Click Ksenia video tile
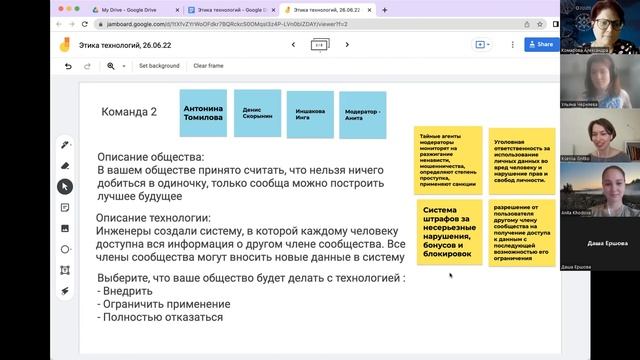The image size is (640, 360). (600, 135)
